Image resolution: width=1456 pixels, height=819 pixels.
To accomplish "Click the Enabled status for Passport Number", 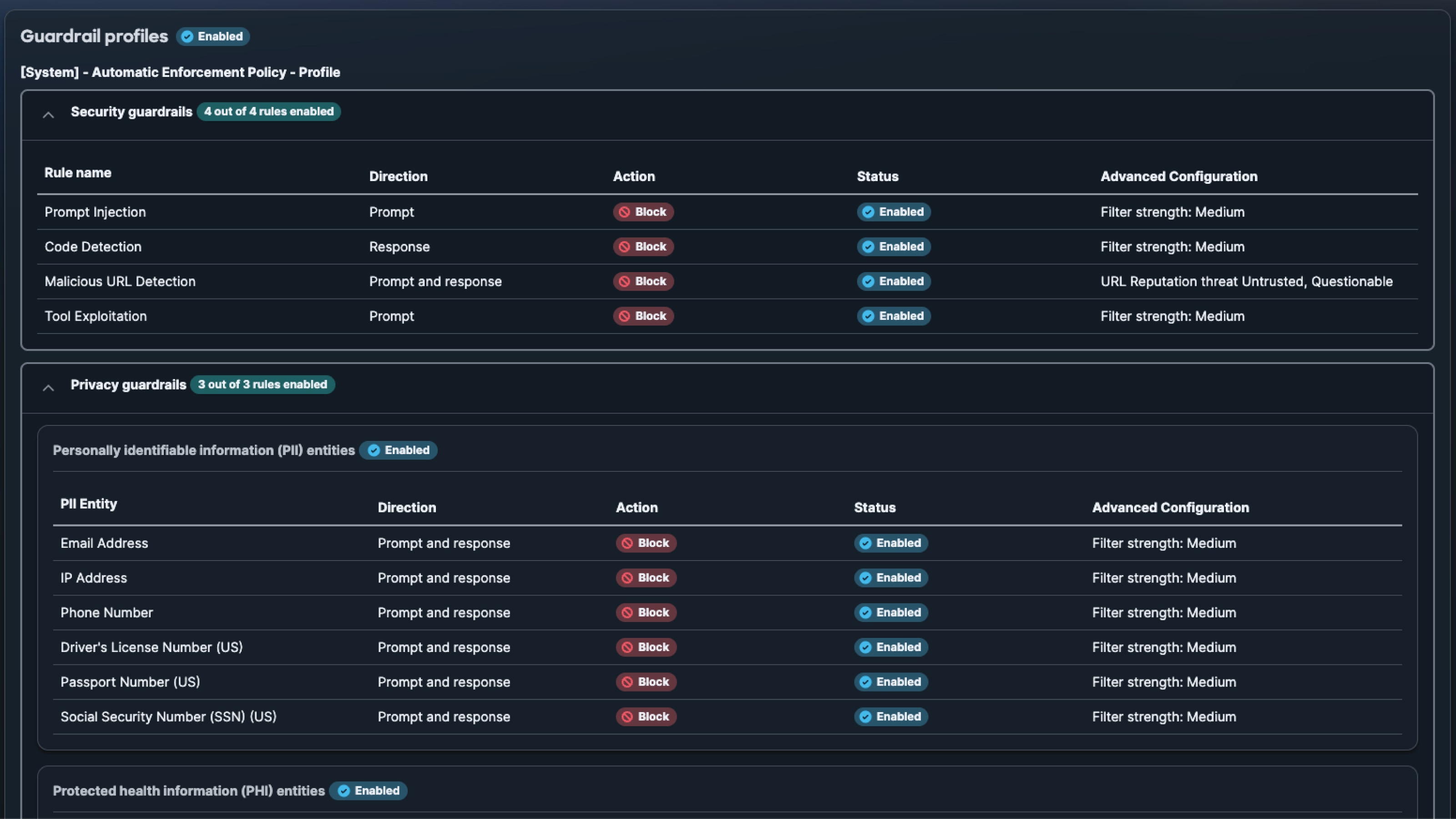I will [x=891, y=682].
